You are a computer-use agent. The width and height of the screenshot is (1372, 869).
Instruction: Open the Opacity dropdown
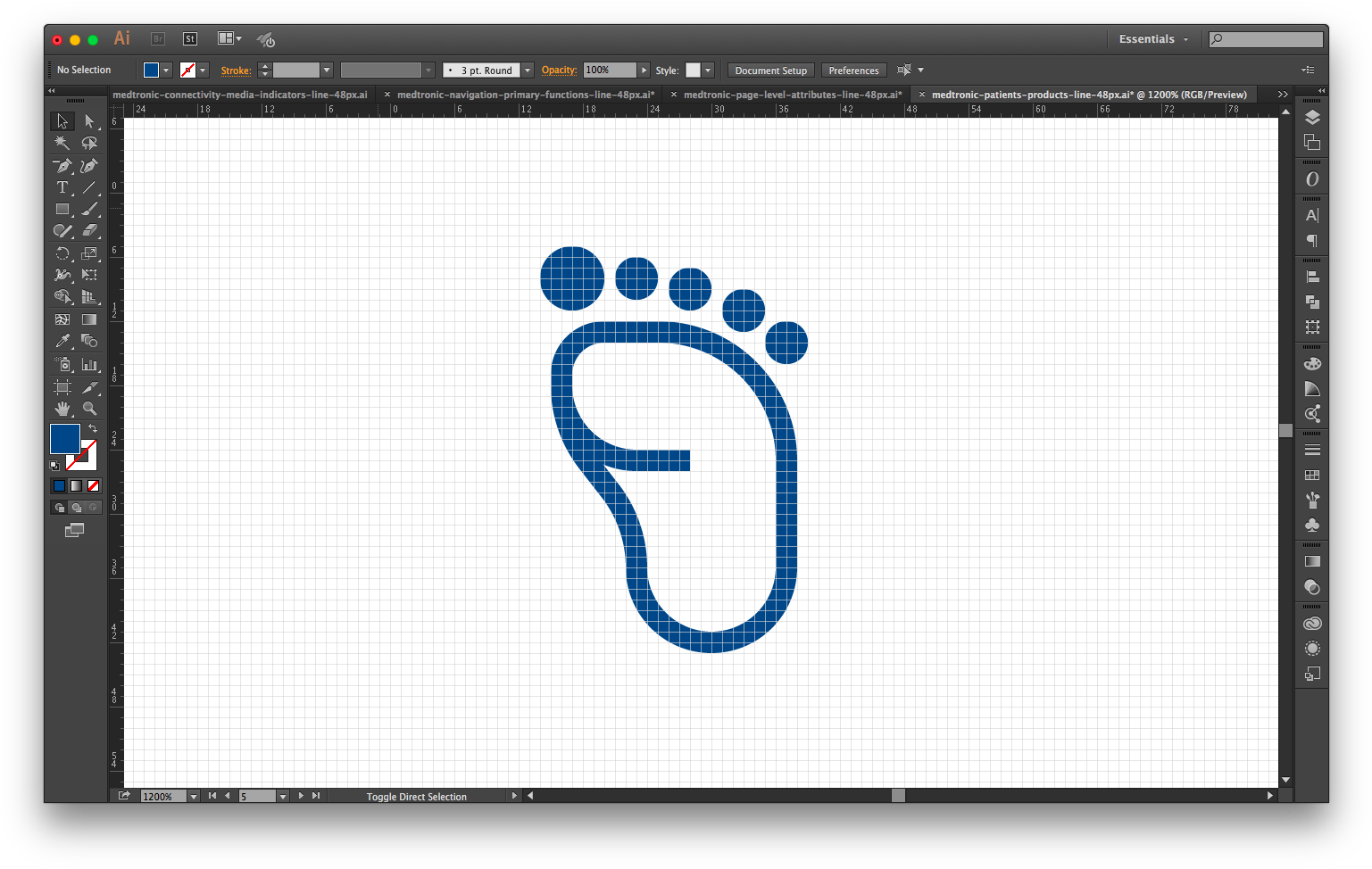[644, 70]
